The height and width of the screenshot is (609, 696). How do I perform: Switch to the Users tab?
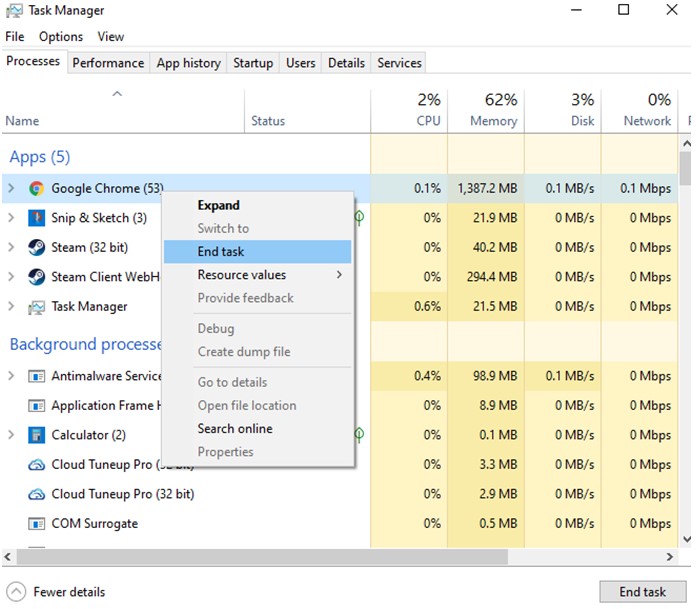[x=301, y=63]
